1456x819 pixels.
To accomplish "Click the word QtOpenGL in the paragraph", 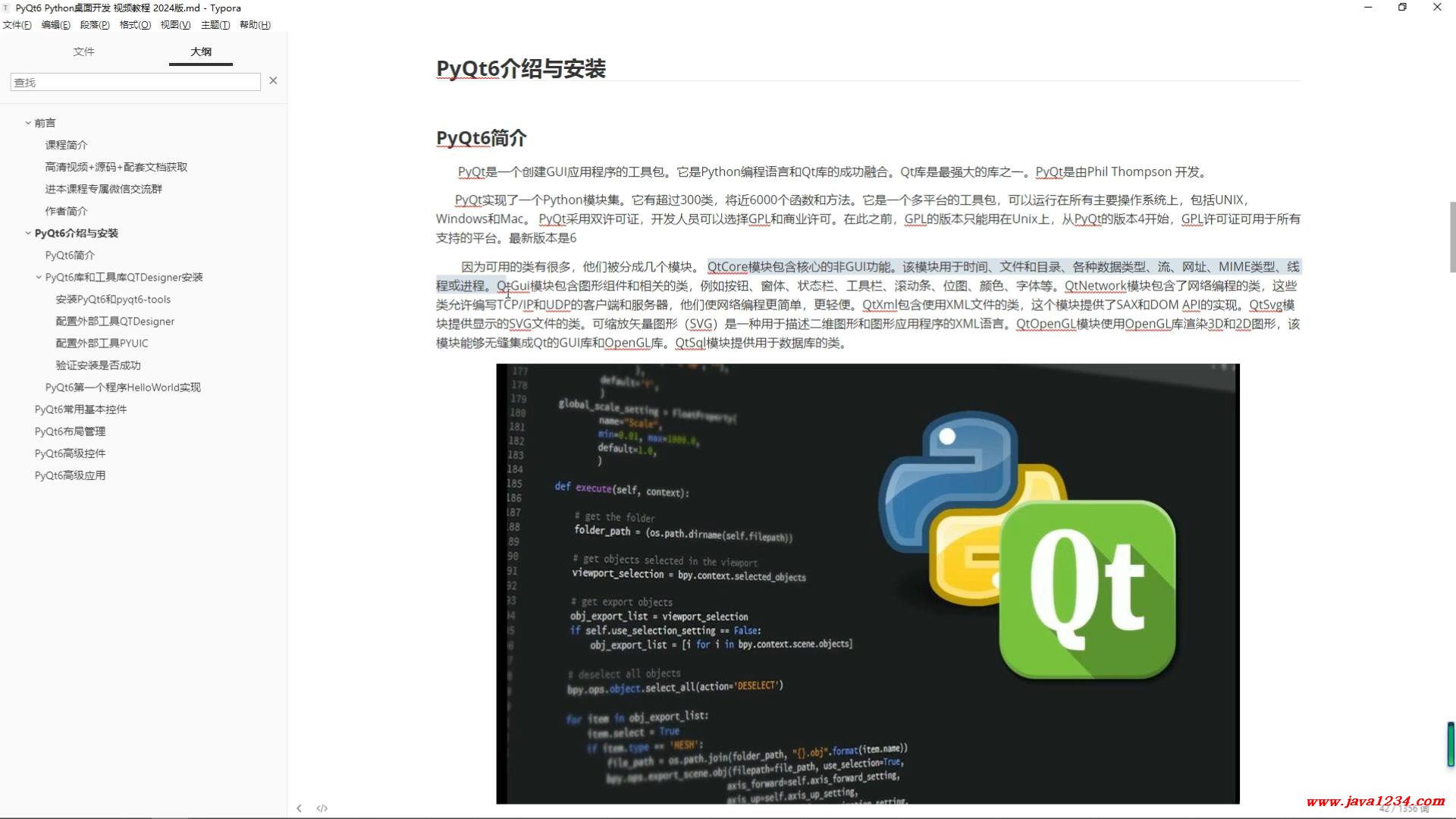I will point(1046,324).
